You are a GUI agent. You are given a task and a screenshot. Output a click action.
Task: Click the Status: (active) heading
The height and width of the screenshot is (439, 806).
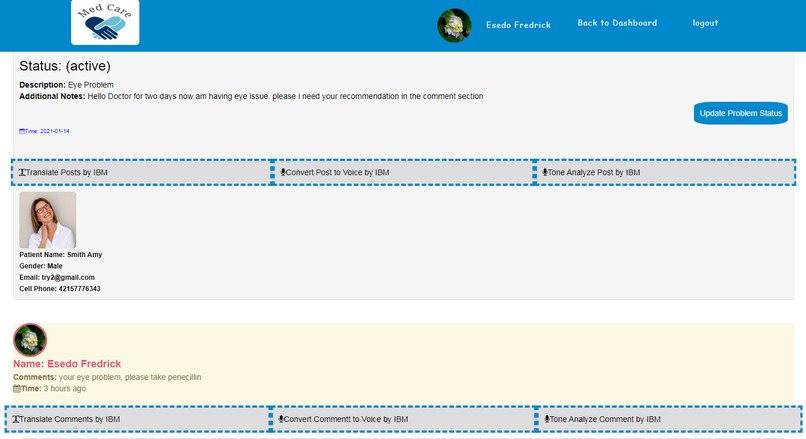coord(65,66)
